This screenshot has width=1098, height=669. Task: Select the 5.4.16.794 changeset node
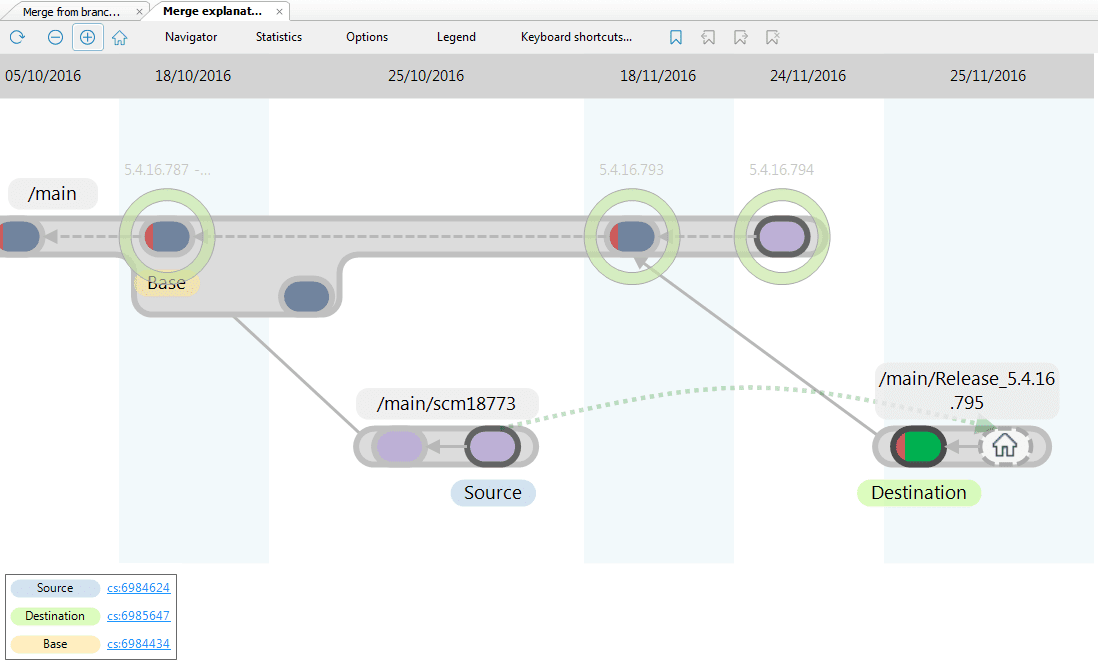[782, 236]
